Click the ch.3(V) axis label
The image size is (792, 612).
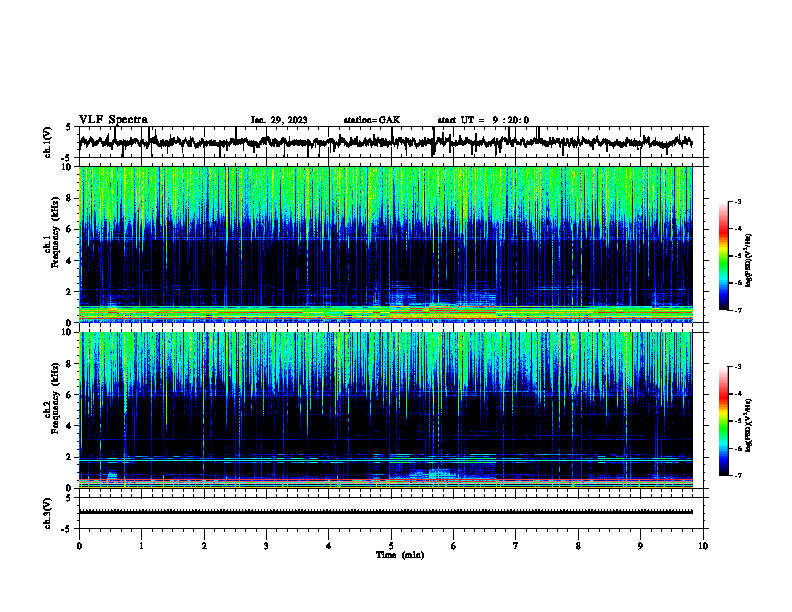tap(48, 513)
